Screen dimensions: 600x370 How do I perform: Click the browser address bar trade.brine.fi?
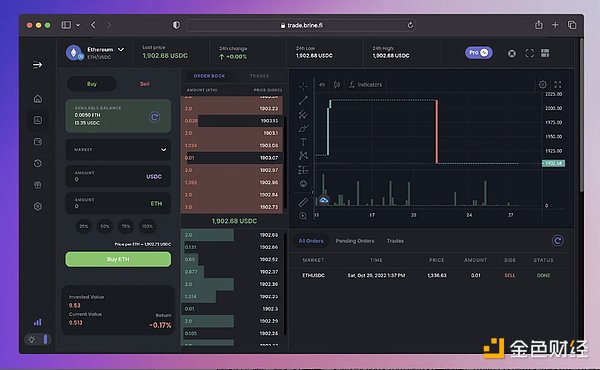coord(301,25)
